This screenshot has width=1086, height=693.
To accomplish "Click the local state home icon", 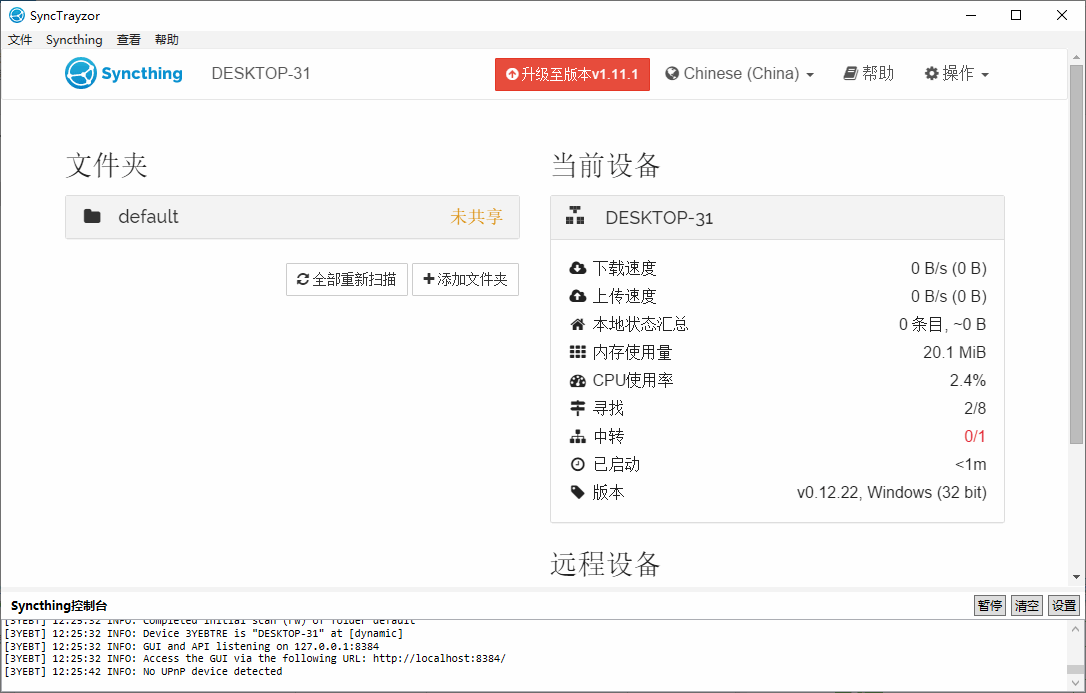I will point(578,324).
